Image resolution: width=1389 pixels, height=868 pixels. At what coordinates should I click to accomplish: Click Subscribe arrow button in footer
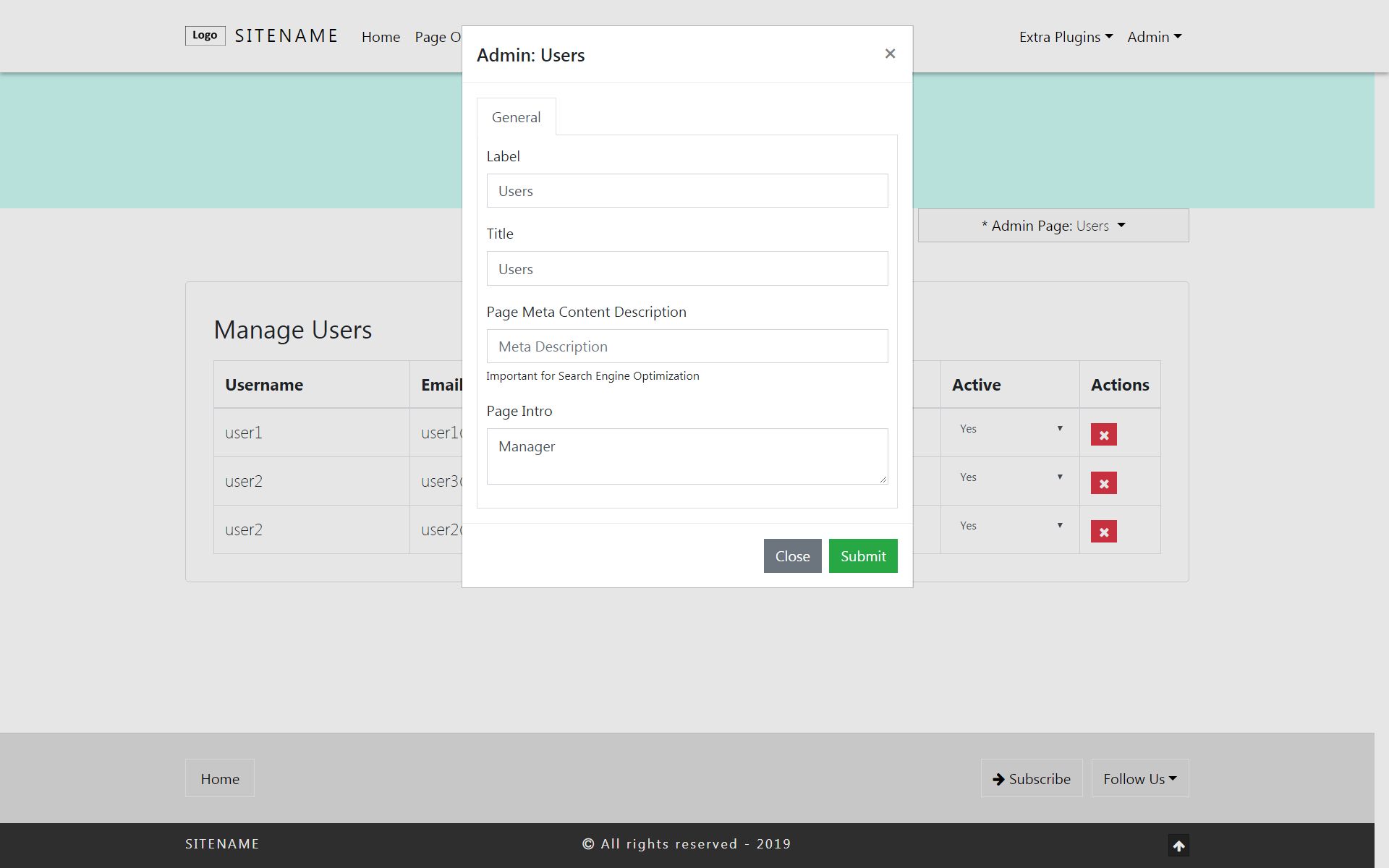(1031, 779)
